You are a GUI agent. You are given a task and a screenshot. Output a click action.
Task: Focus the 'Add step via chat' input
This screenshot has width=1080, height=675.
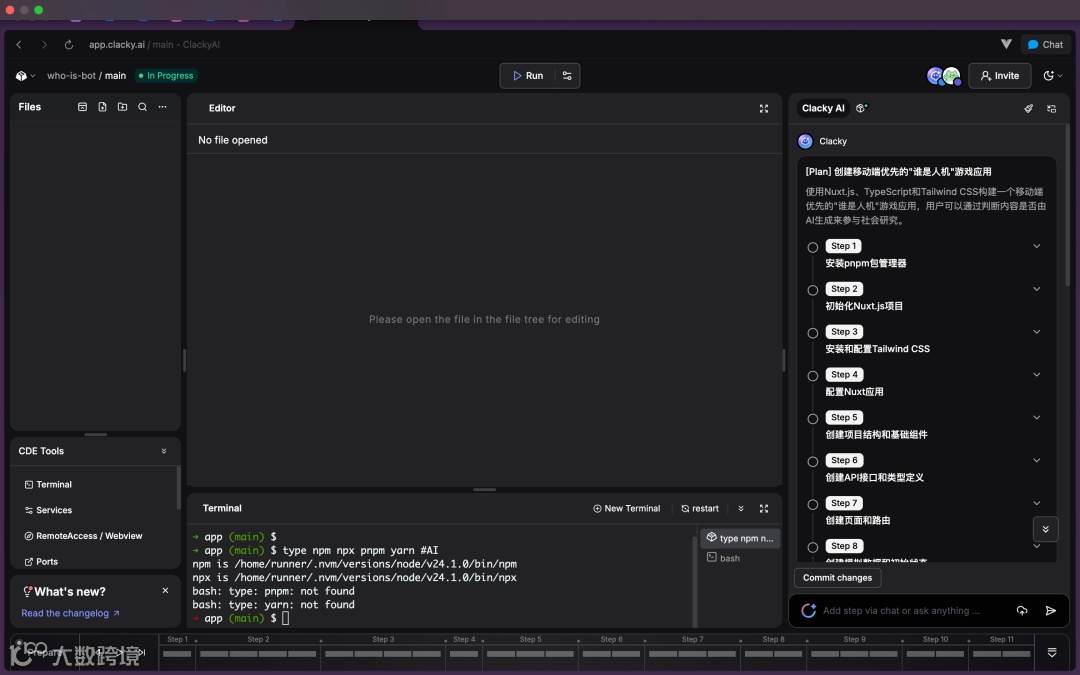coord(901,611)
